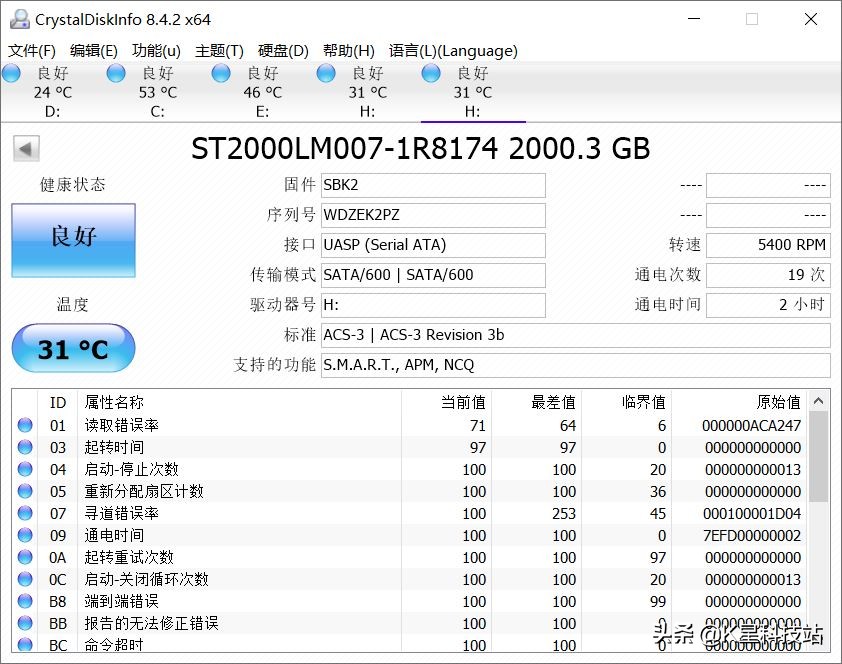Select the health status dot above drive E:

pos(220,72)
